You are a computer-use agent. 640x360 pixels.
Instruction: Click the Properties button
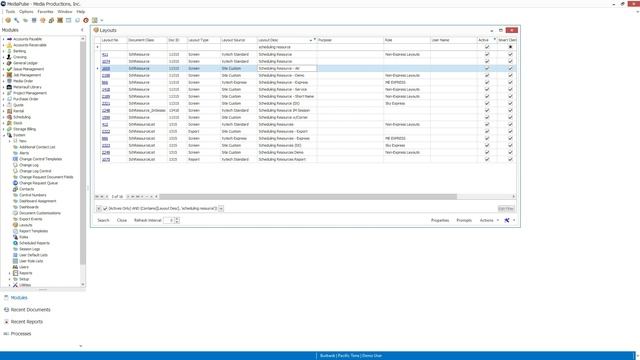click(440, 220)
